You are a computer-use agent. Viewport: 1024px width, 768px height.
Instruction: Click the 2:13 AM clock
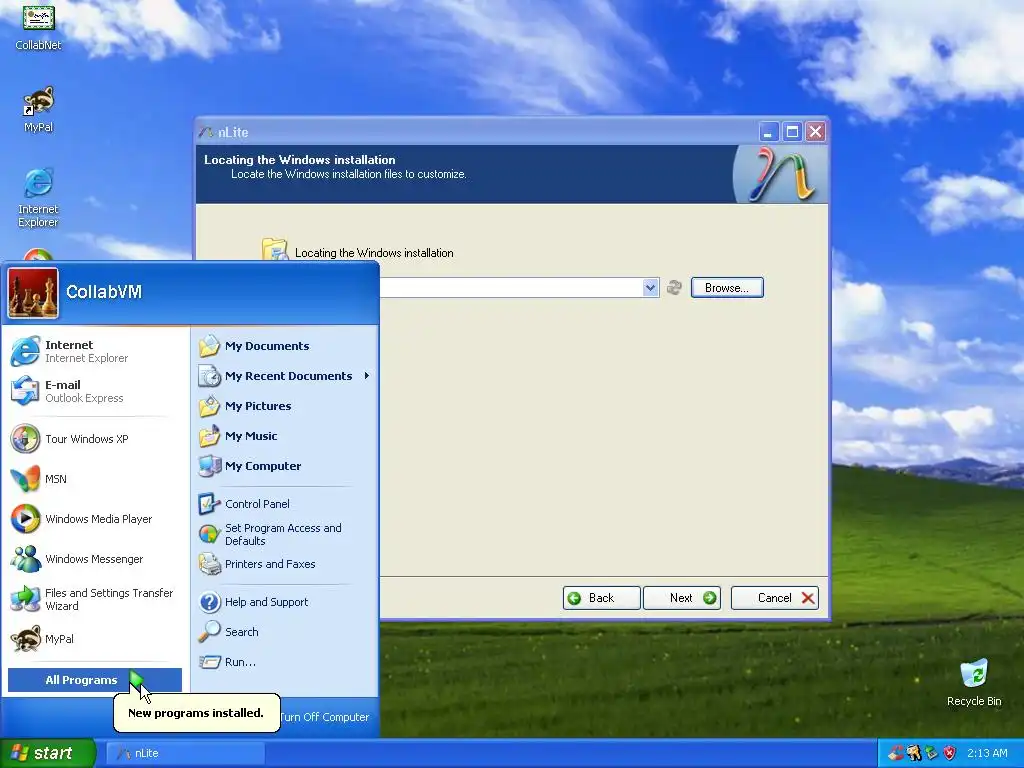(987, 753)
